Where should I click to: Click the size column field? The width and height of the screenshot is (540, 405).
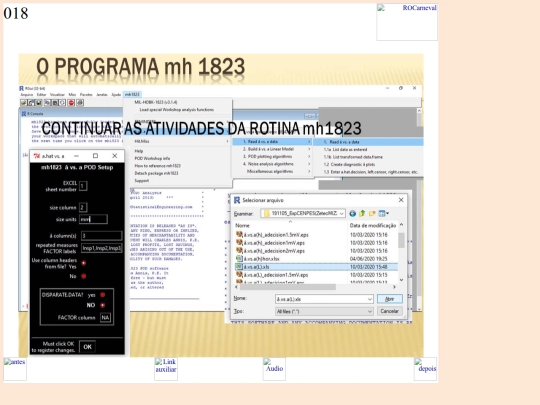click(x=83, y=207)
